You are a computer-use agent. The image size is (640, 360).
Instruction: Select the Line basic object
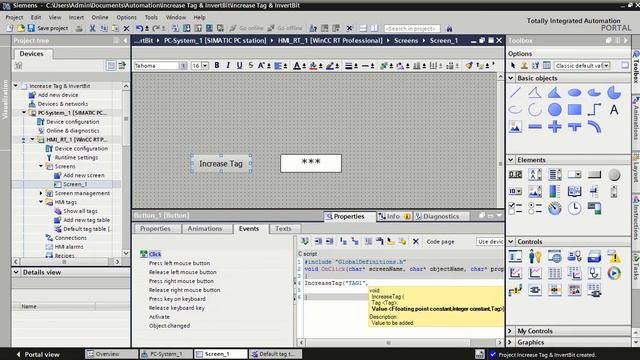515,93
